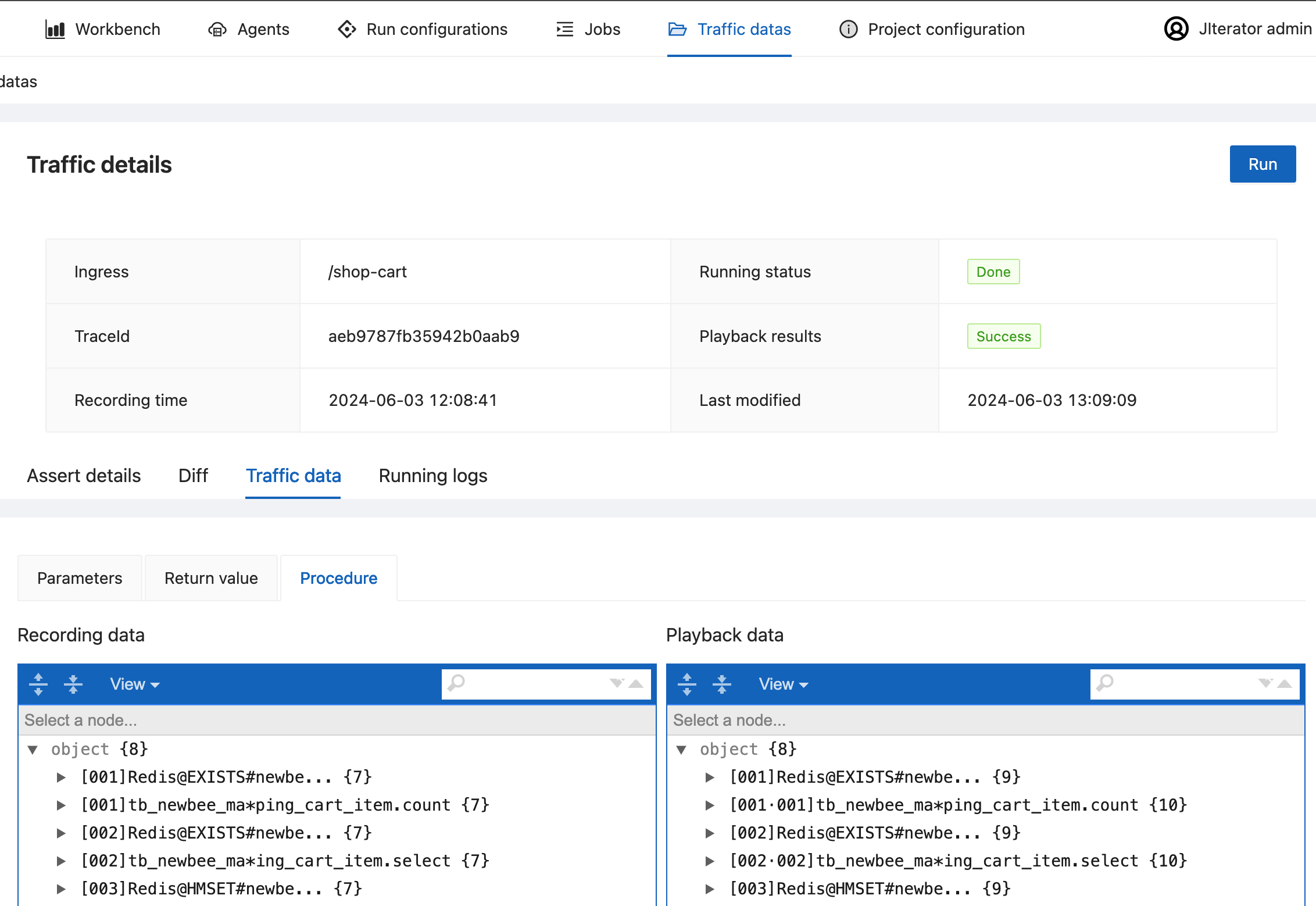The height and width of the screenshot is (906, 1316).
Task: Expand all fields in Recording data
Action: 38,684
